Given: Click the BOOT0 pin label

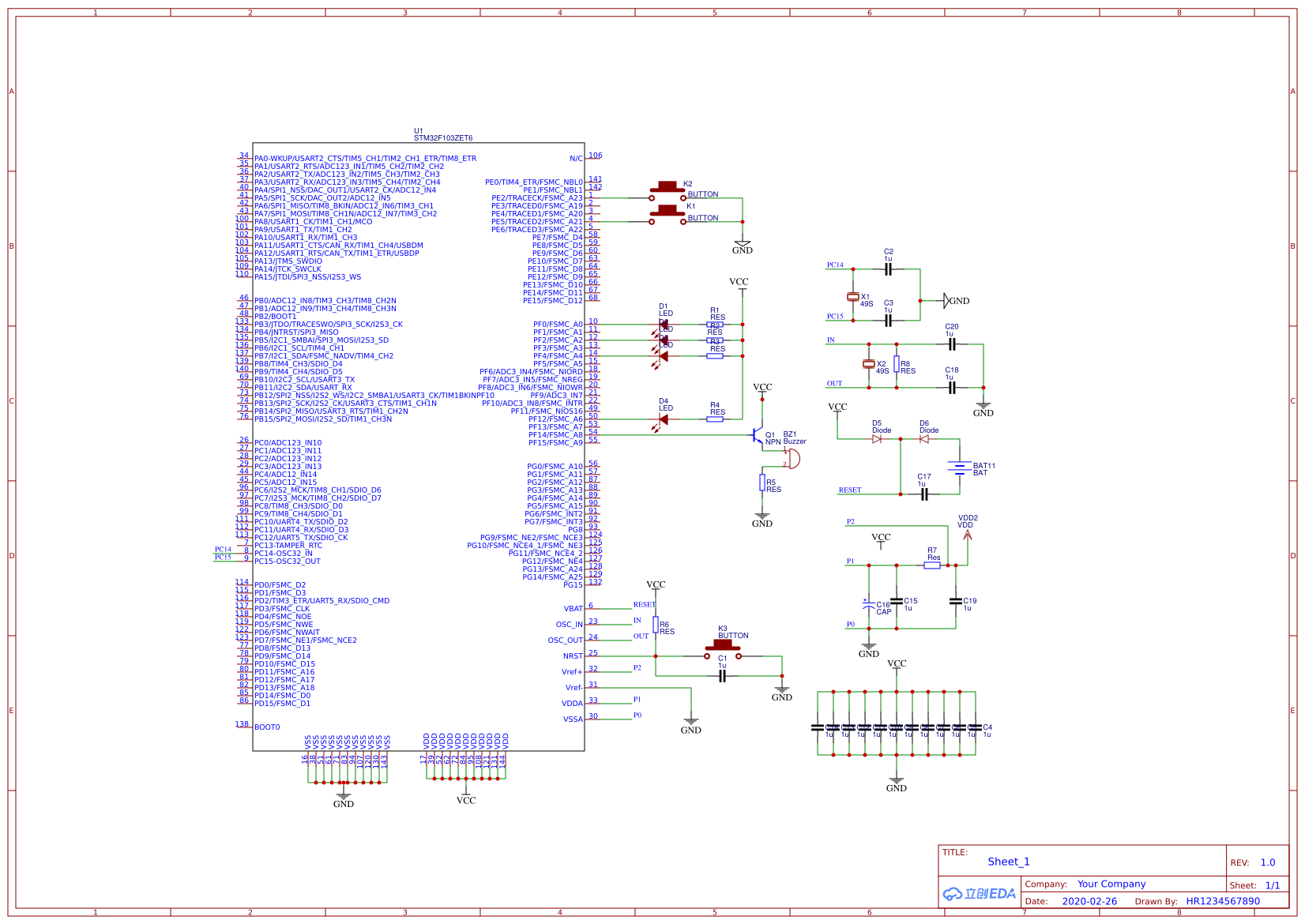Looking at the screenshot, I should pyautogui.click(x=267, y=727).
